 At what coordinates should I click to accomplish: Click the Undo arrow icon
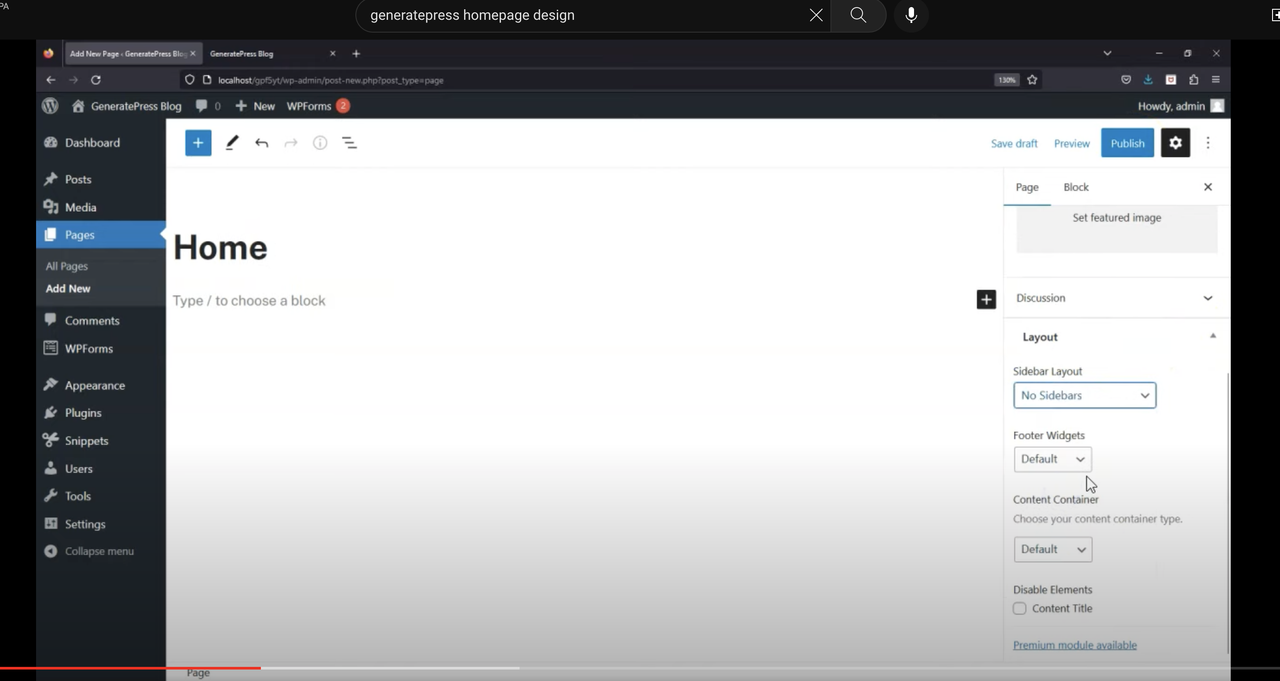coord(262,143)
